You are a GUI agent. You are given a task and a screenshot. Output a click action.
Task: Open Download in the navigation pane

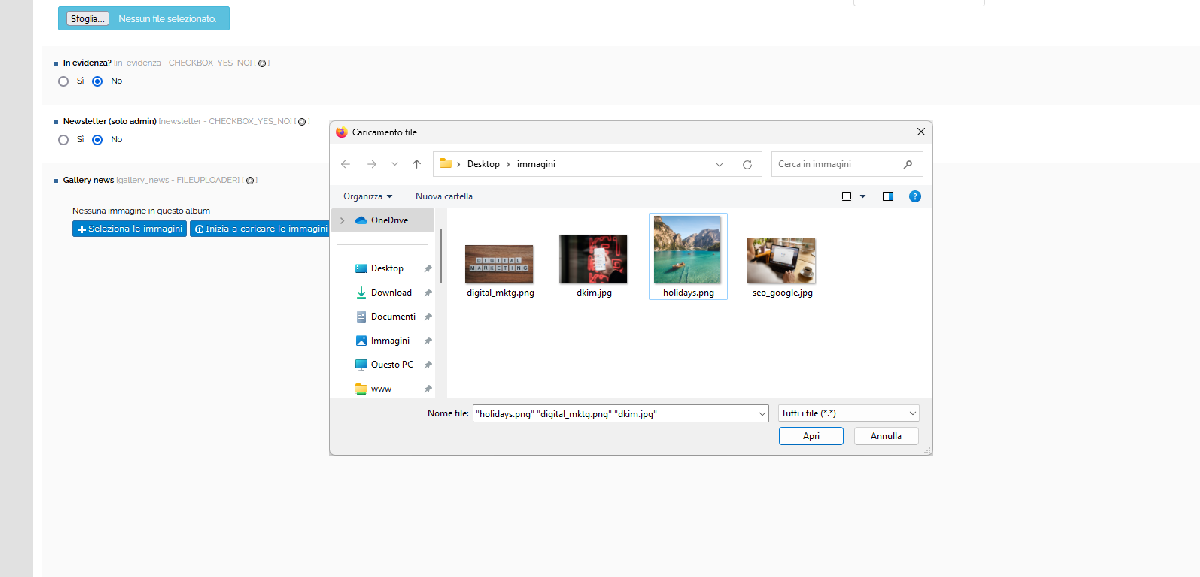pos(390,293)
